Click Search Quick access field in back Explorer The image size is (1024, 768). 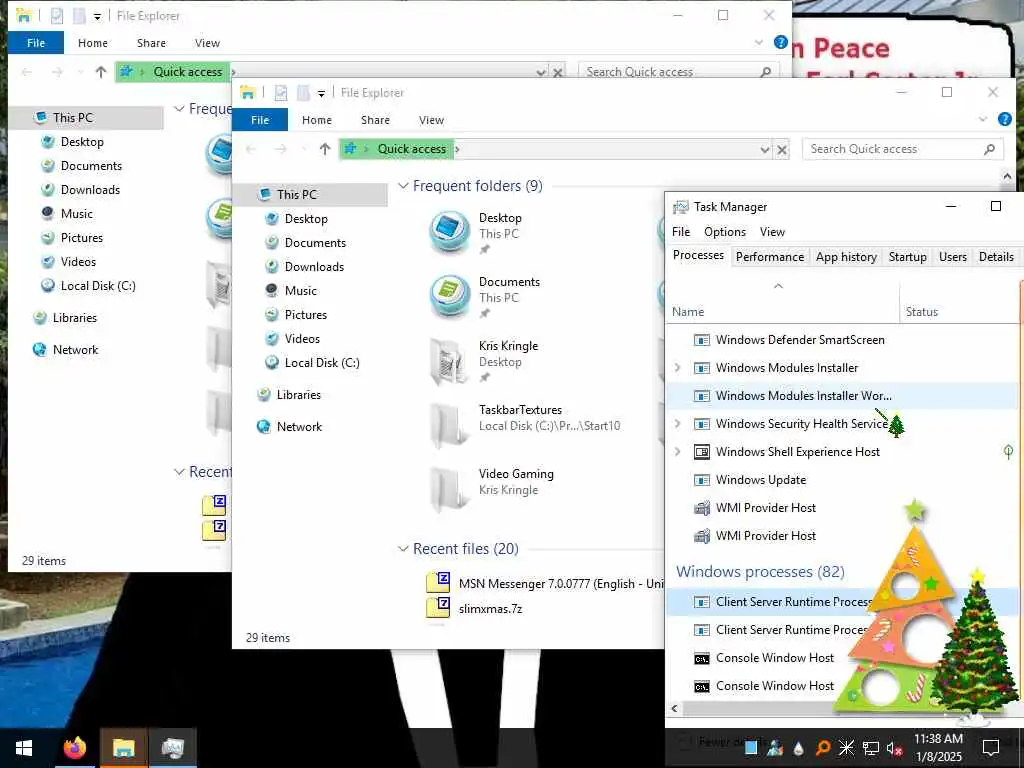click(678, 72)
